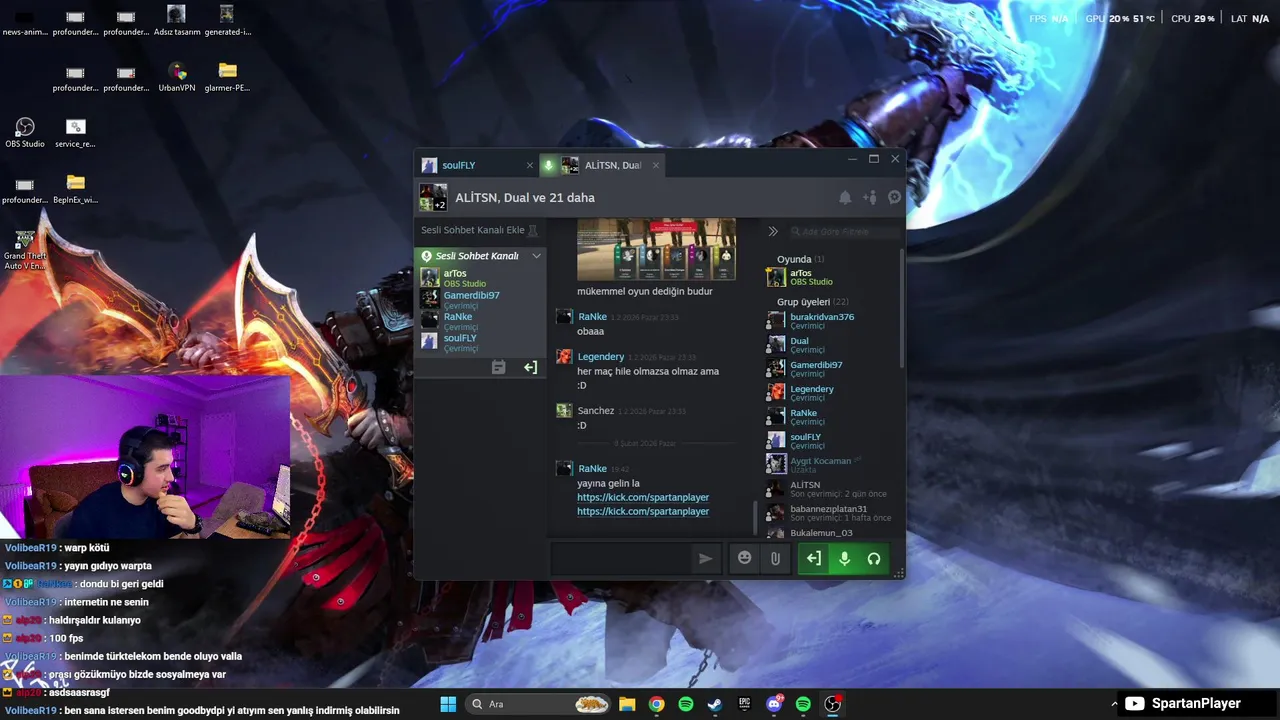Image resolution: width=1280 pixels, height=720 pixels.
Task: Click group title ALİTSN, Dual ve 21 daha
Action: click(525, 198)
